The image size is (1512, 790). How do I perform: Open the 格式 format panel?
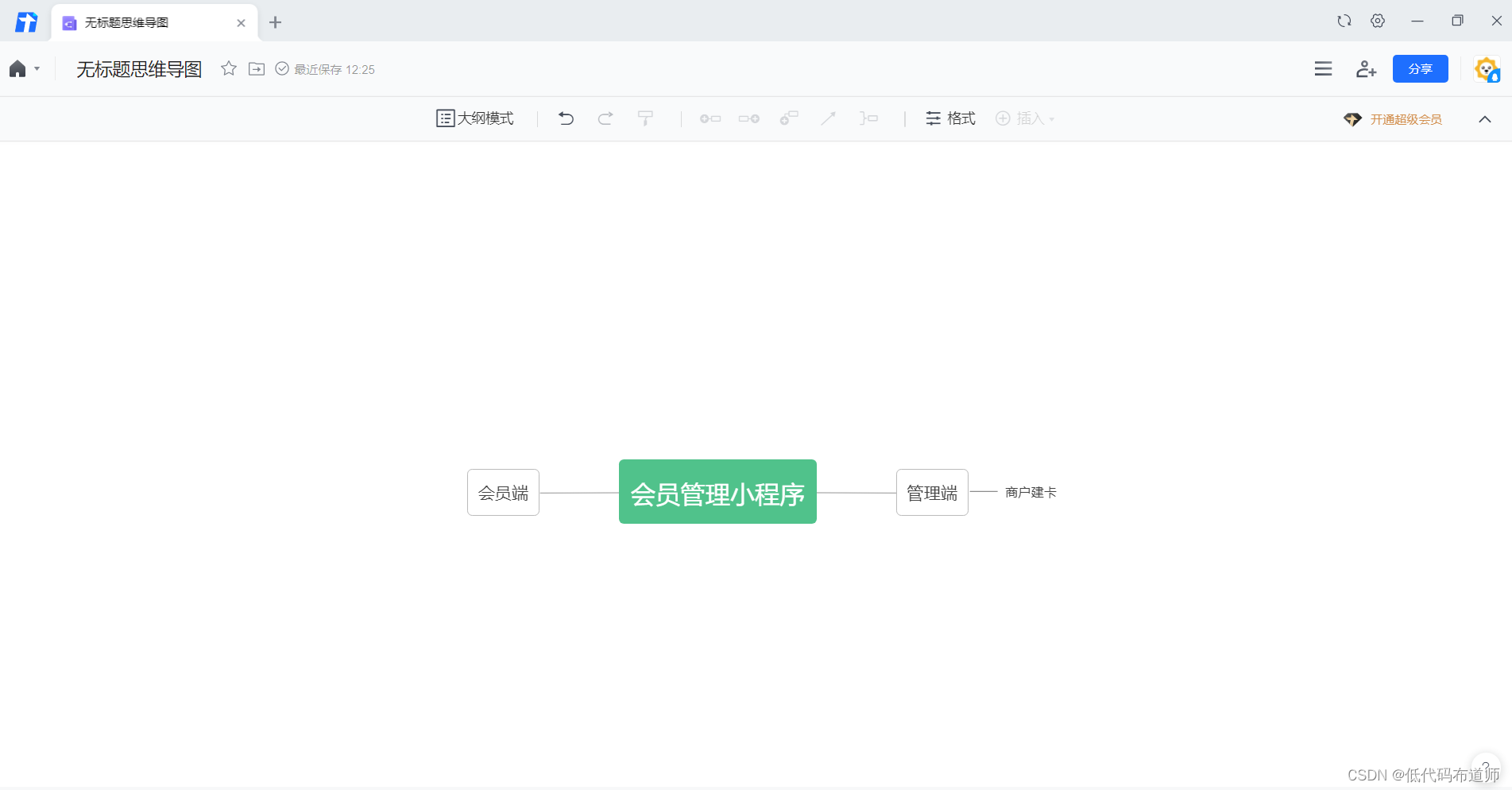[950, 118]
